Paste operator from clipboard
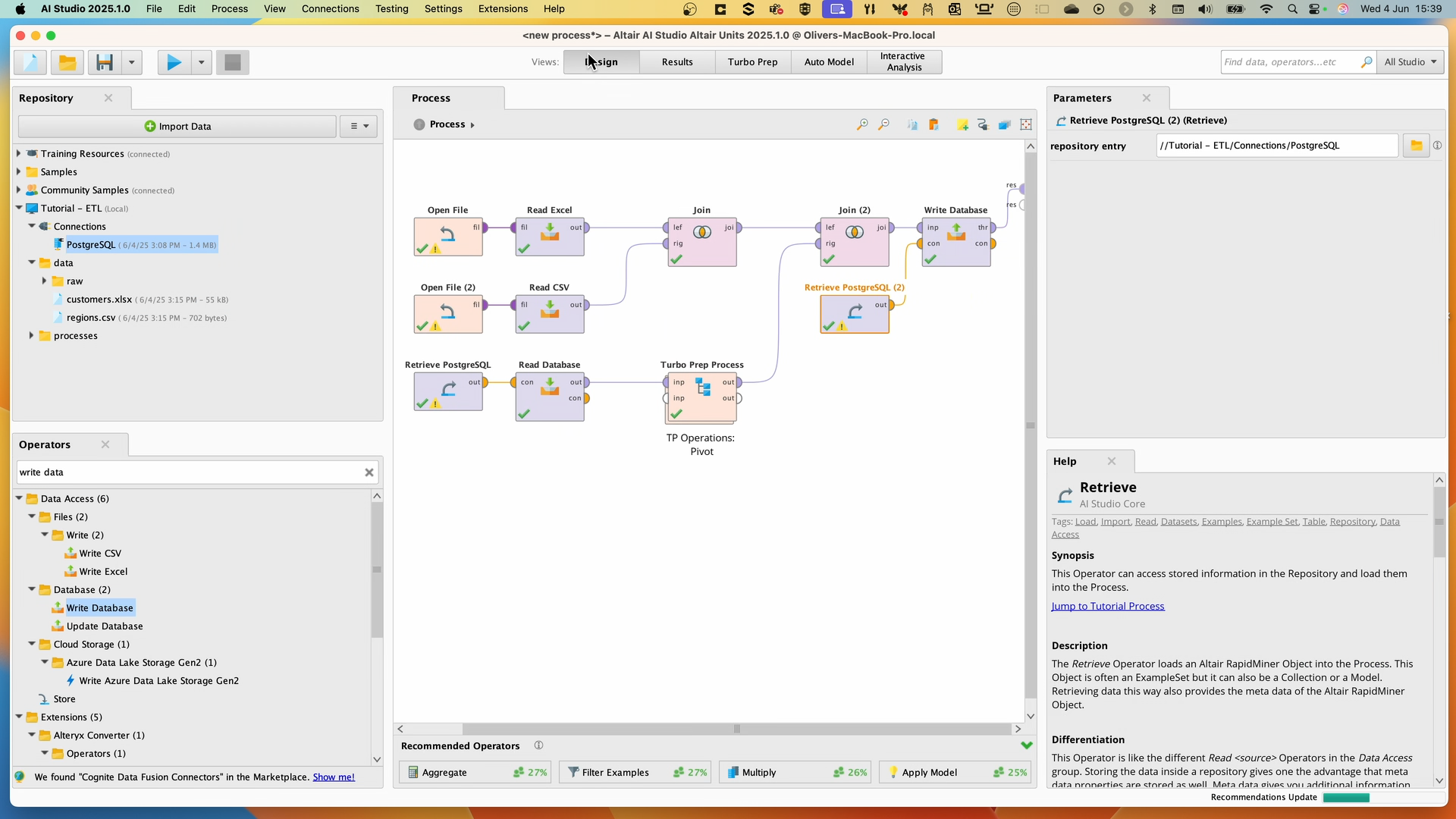The image size is (1456, 819). point(935,124)
